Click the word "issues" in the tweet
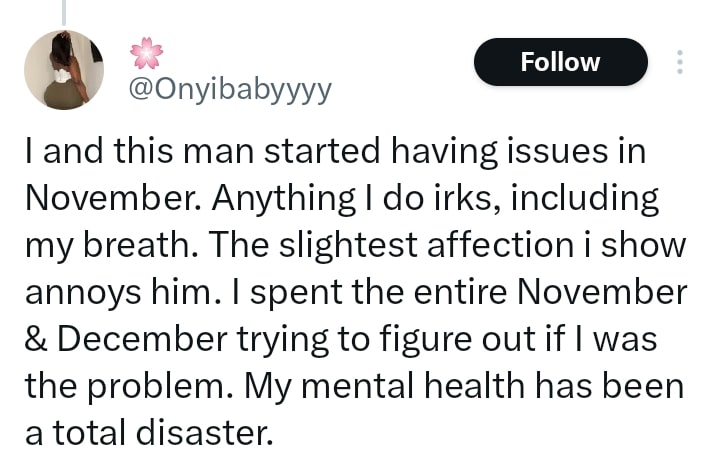Screen dimensions: 720x460 563,152
